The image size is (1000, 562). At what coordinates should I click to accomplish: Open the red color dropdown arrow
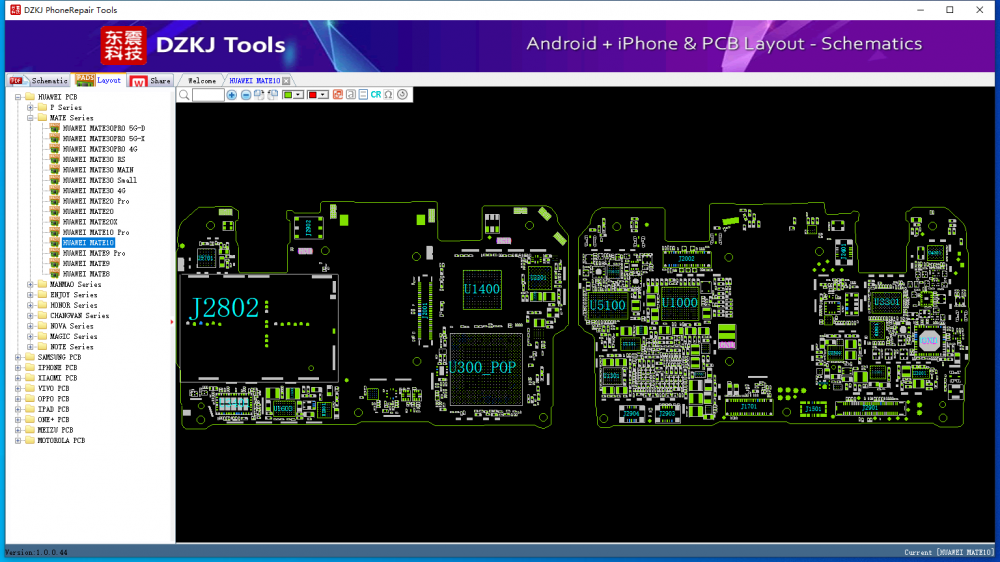coord(323,95)
